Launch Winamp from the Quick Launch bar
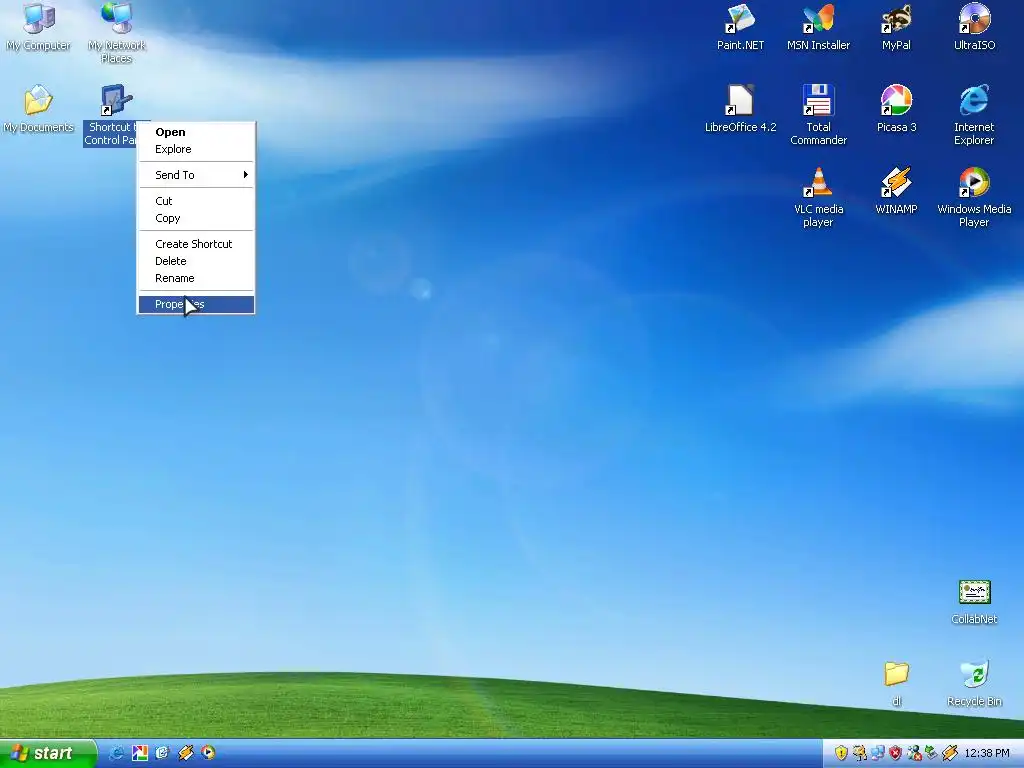The image size is (1024, 768). click(x=185, y=752)
